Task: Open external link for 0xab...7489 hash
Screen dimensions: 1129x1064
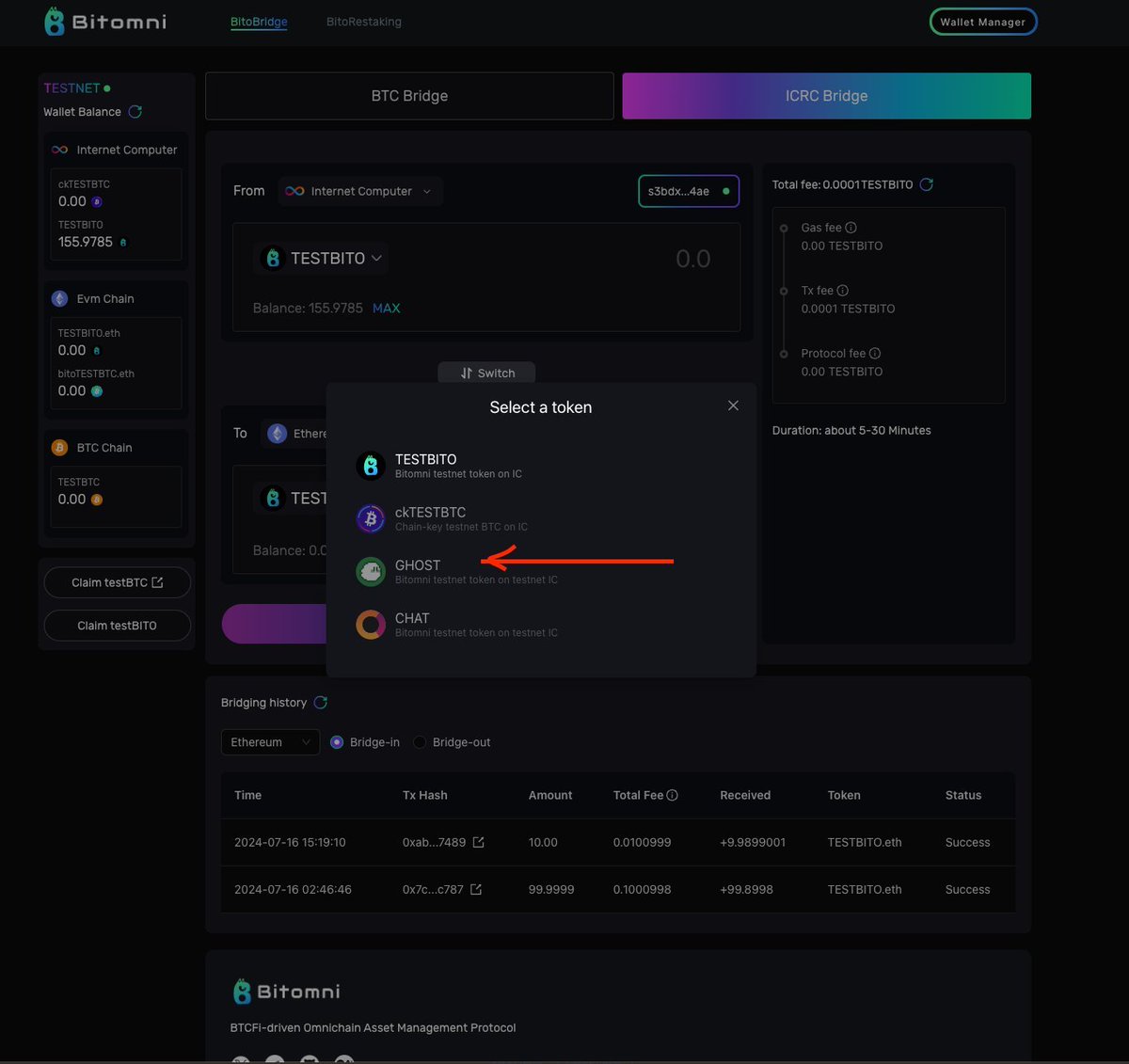Action: 478,842
